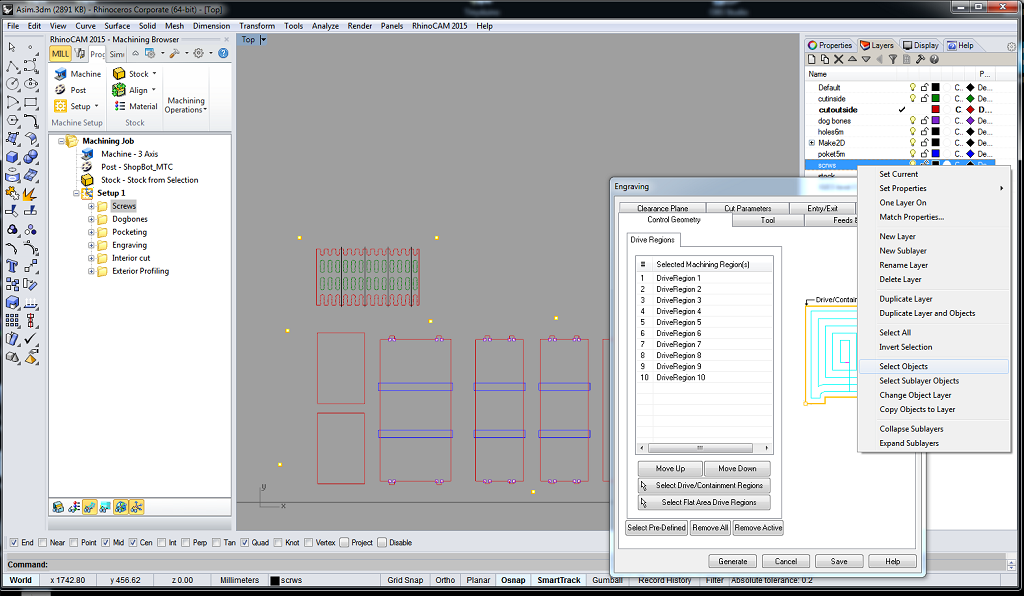1024x596 pixels.
Task: Toggle the Project osnap checkbox
Action: pyautogui.click(x=344, y=542)
